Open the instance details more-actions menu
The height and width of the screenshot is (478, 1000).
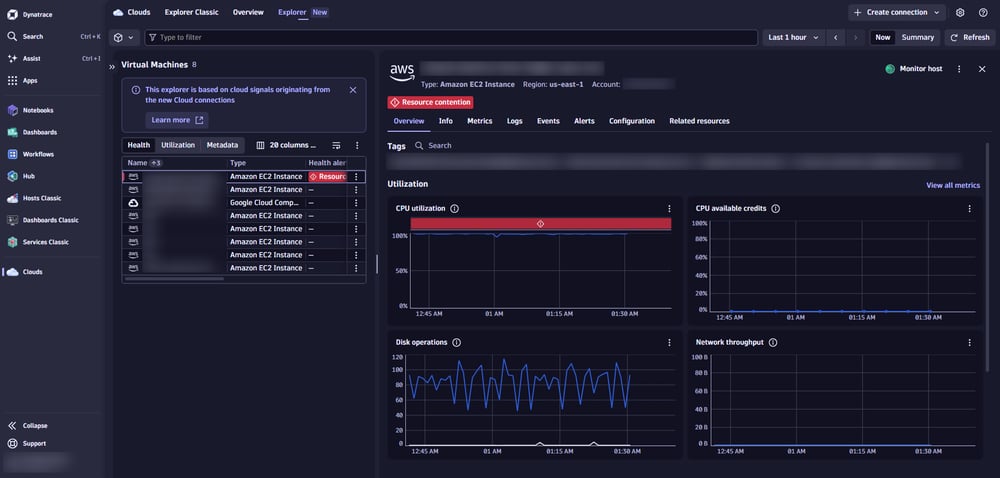(959, 69)
